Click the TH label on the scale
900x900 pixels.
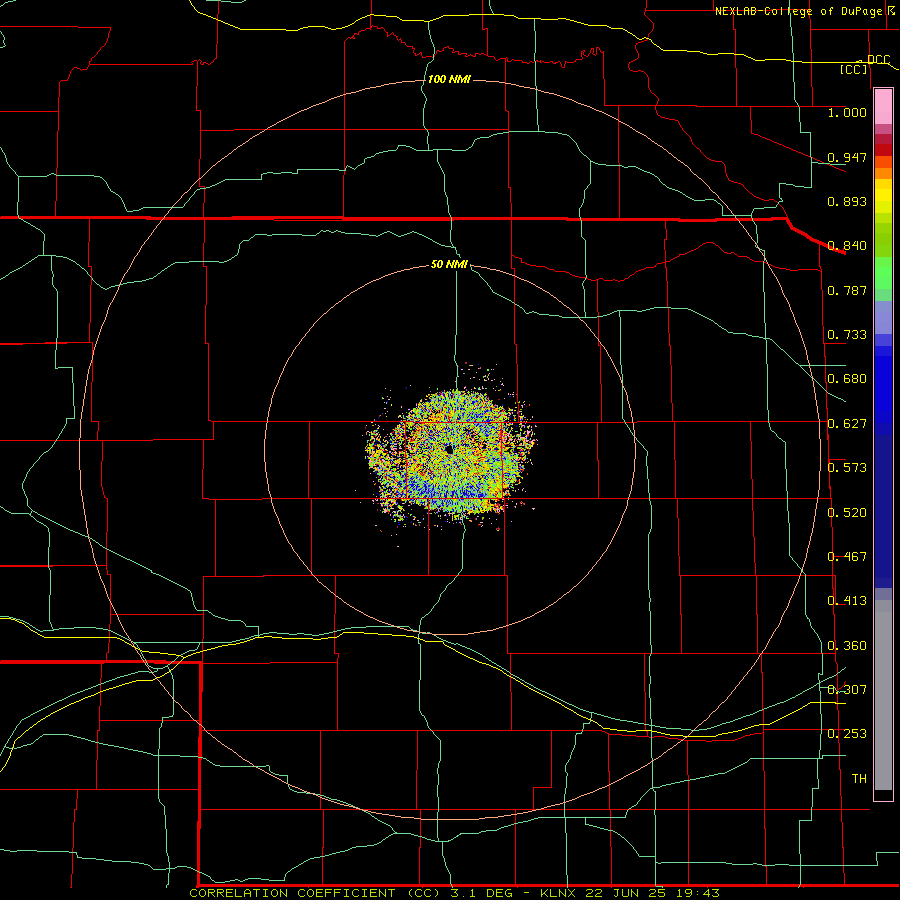(859, 779)
